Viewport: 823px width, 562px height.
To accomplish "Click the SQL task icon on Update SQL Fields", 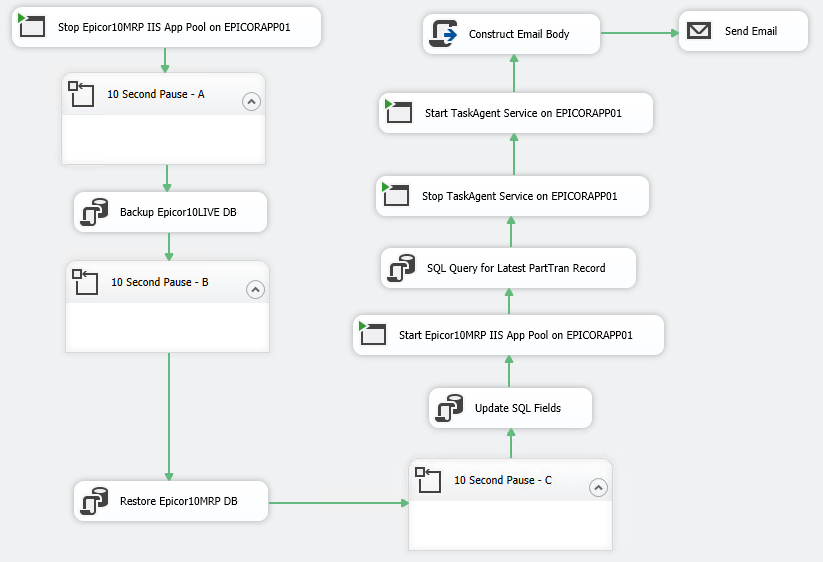I will click(449, 408).
